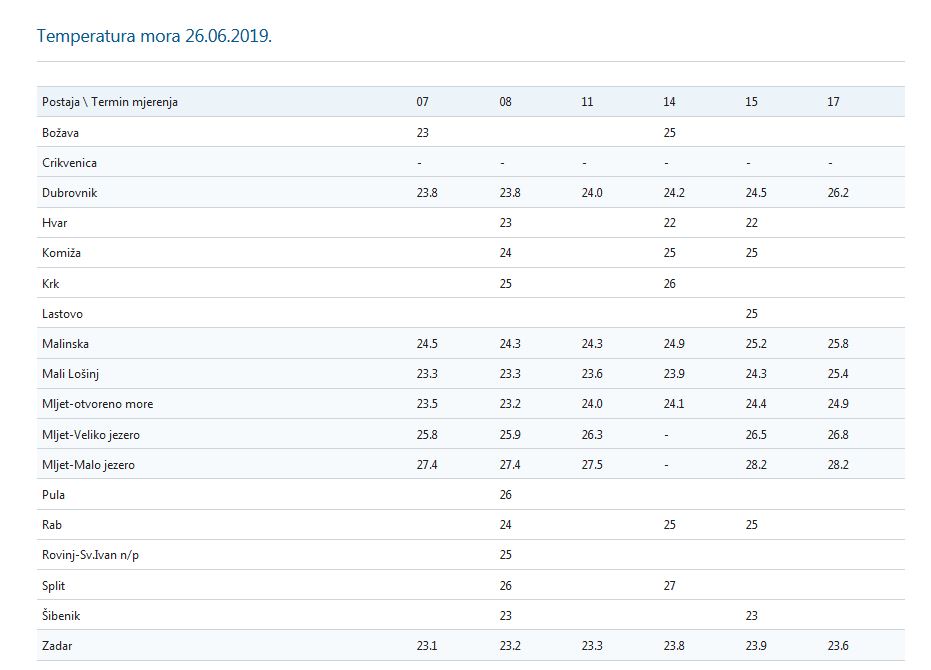Select the Zadar station row label

click(x=57, y=646)
